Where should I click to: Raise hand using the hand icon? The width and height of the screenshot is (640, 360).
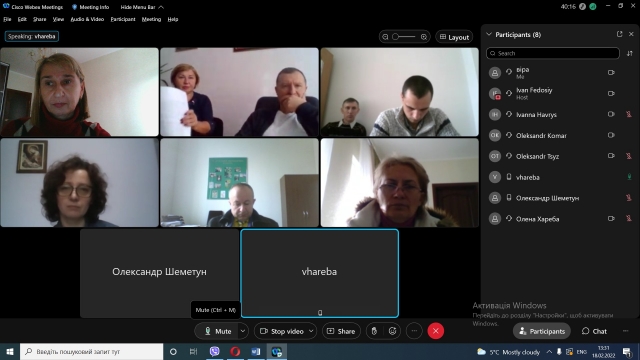tap(374, 331)
